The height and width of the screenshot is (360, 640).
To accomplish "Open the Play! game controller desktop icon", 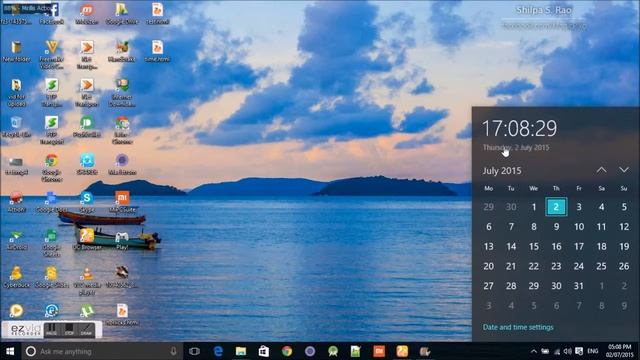I will coord(122,240).
